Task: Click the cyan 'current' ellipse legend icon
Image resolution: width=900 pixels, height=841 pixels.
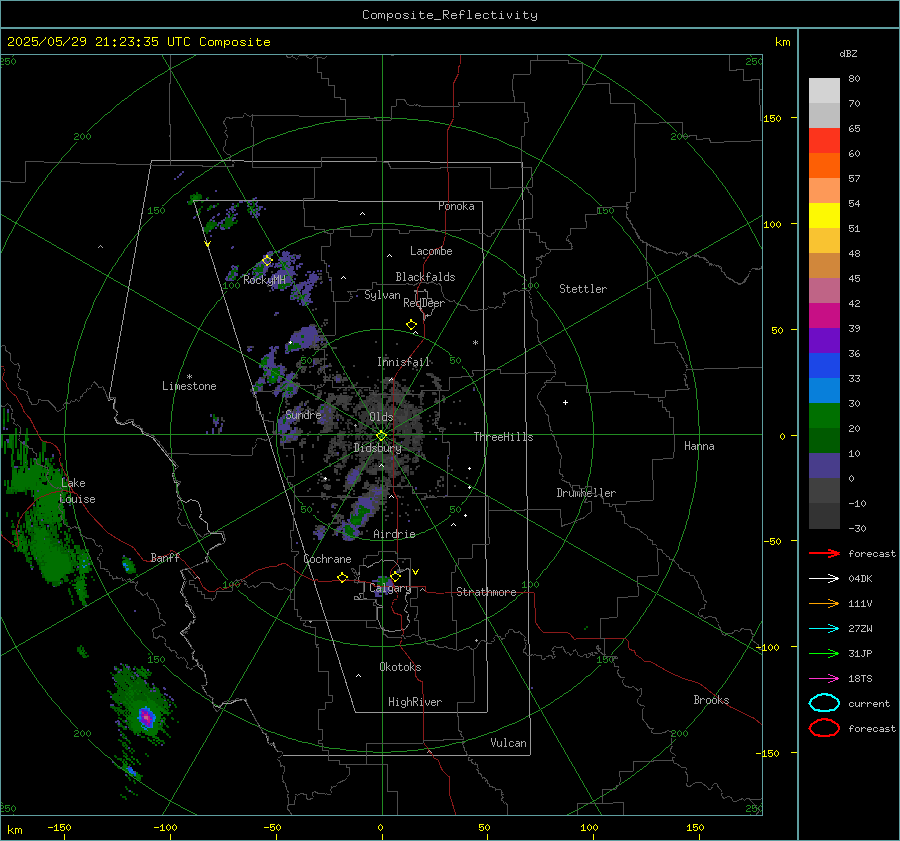Action: pyautogui.click(x=824, y=703)
